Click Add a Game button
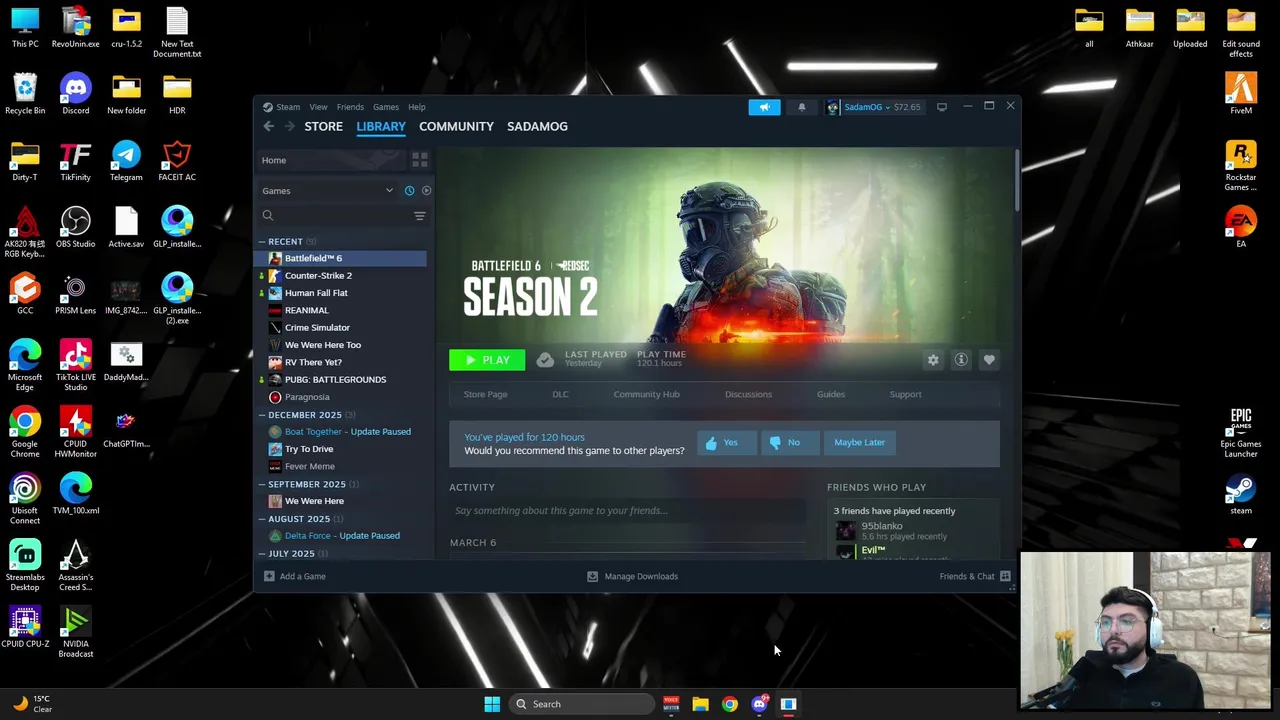 click(294, 576)
